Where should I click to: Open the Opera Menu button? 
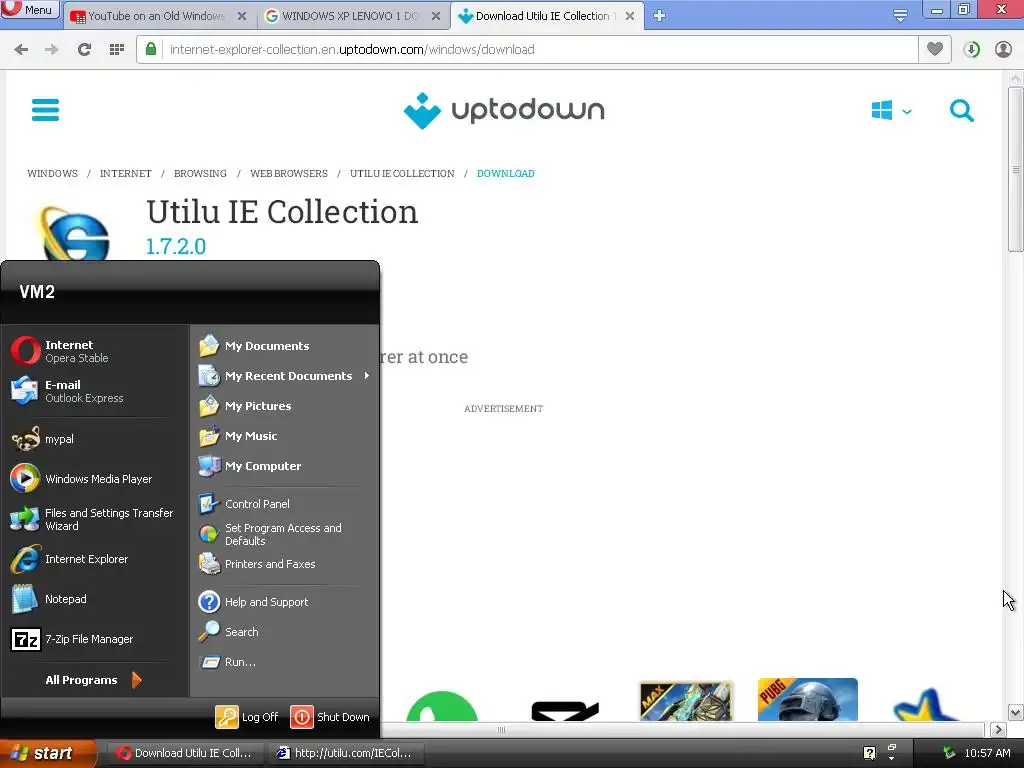click(x=30, y=10)
